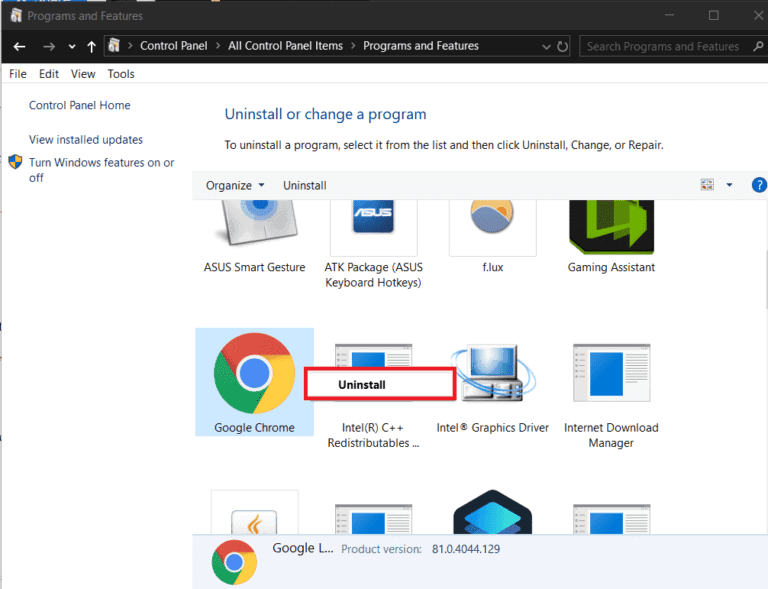The height and width of the screenshot is (589, 768).
Task: Maximize the Programs and Features window
Action: [714, 16]
